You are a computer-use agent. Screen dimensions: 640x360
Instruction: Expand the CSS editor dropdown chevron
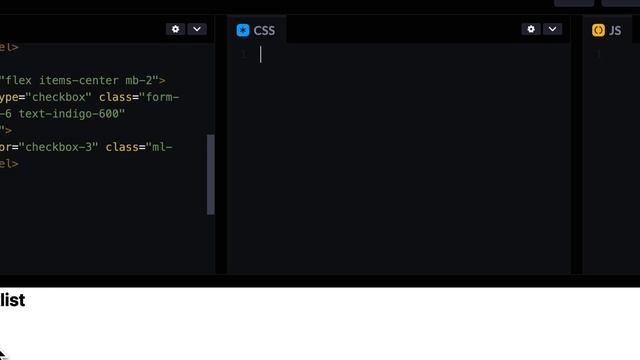coord(552,29)
